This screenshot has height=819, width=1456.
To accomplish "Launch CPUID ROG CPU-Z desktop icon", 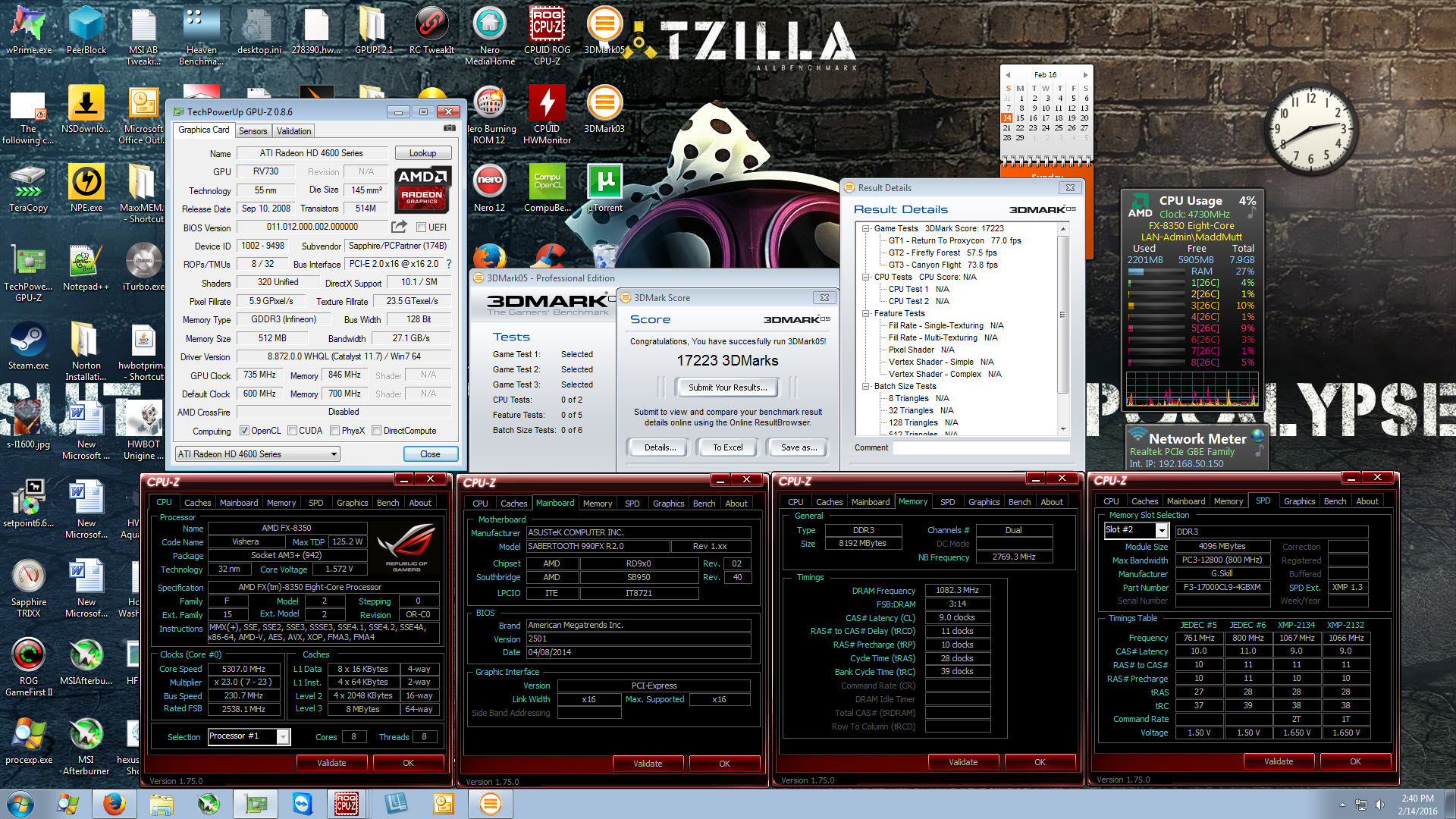I will [x=547, y=35].
